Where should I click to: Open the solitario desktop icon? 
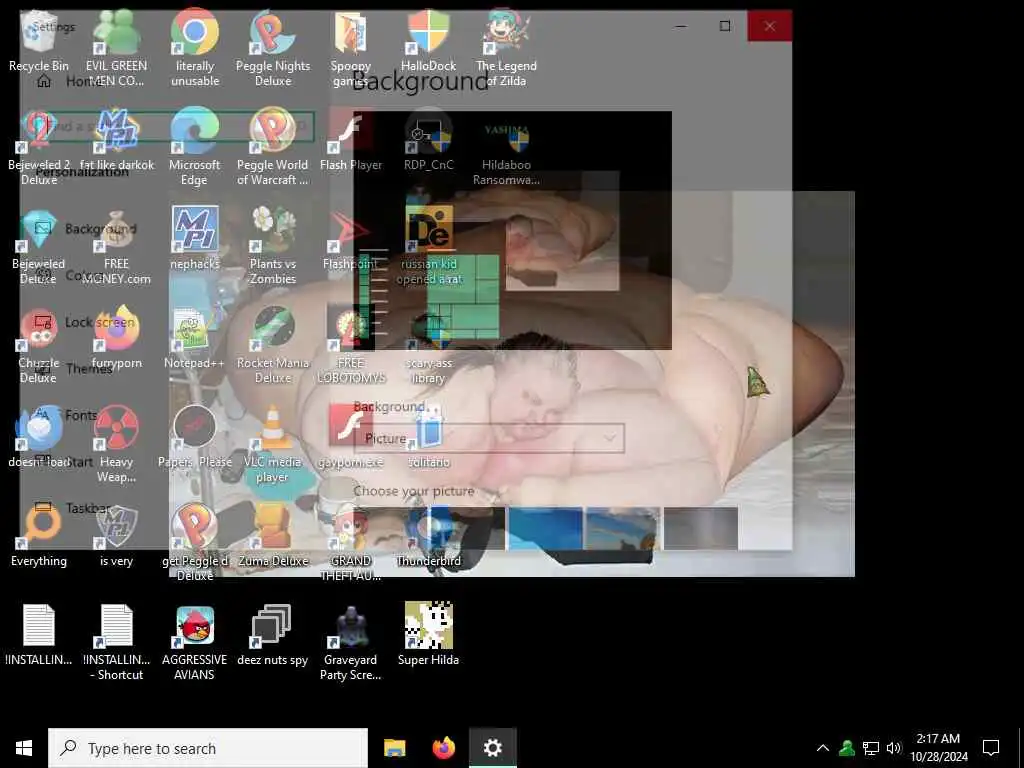pos(428,436)
